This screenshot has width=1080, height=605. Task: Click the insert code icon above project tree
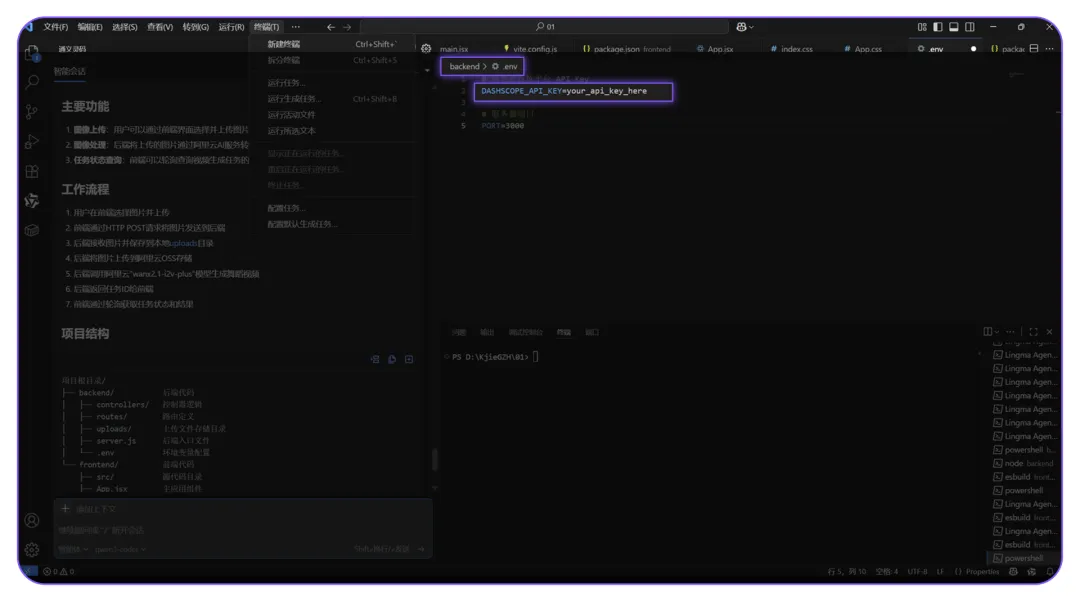pos(375,359)
